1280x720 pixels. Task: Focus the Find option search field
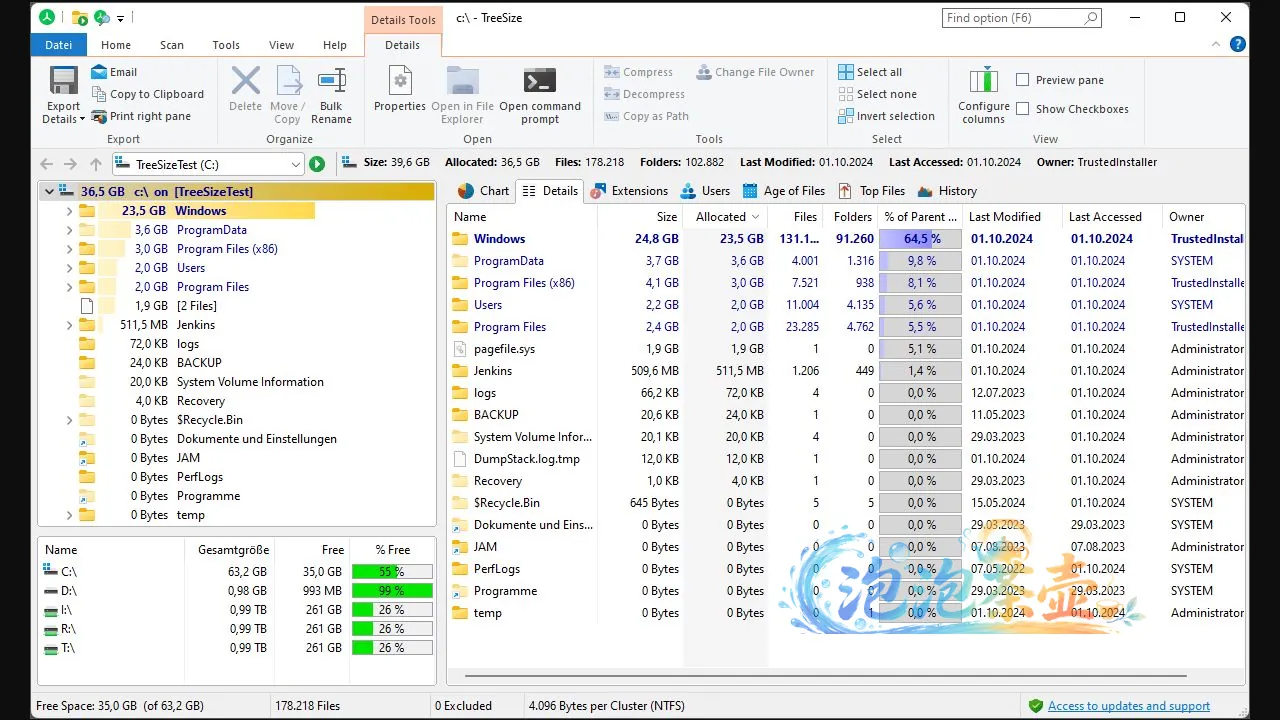pyautogui.click(x=1022, y=18)
